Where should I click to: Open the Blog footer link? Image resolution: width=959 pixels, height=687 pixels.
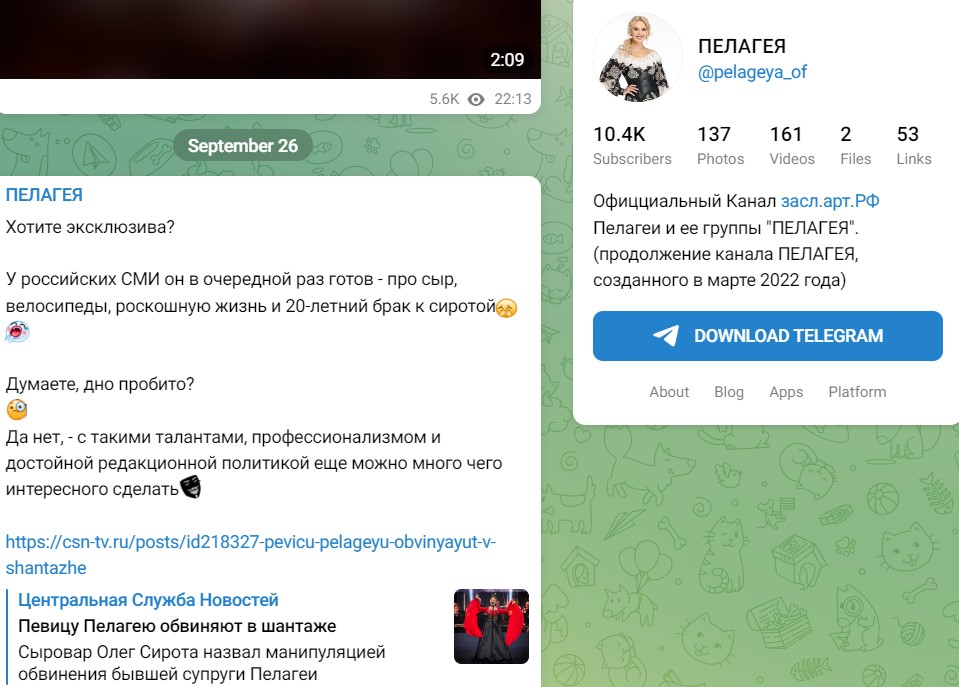(x=729, y=392)
